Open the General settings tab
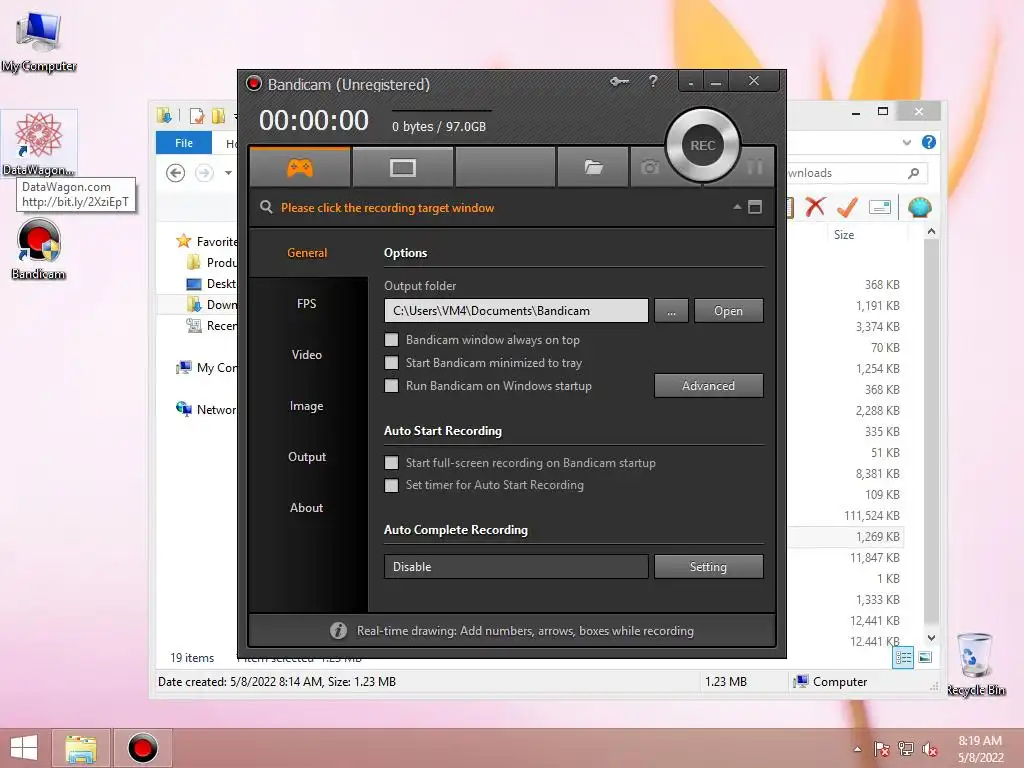1024x768 pixels. coord(307,253)
